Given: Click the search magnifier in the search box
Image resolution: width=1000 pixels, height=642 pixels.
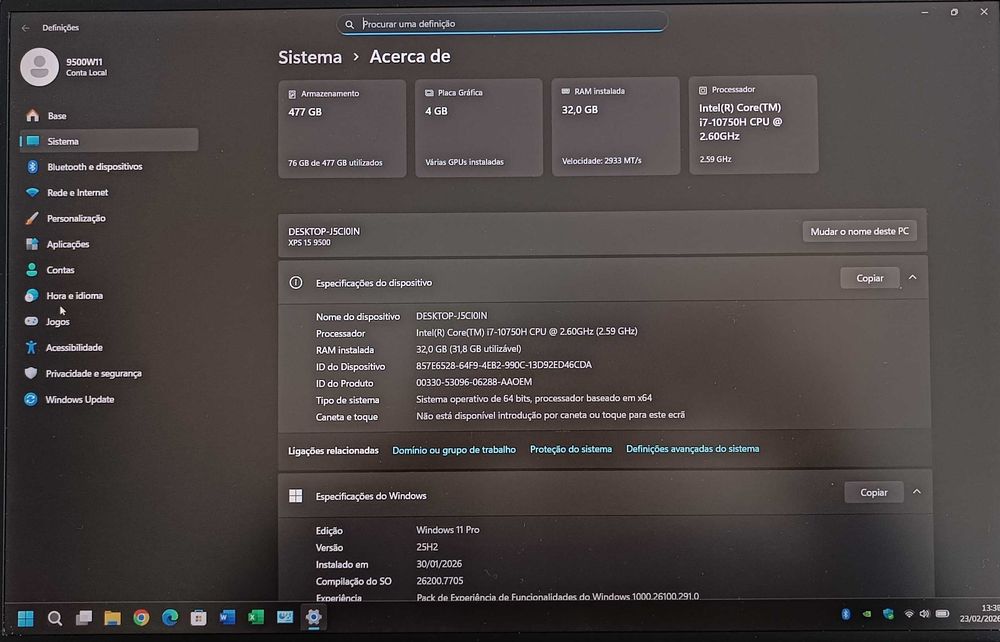Looking at the screenshot, I should coord(349,24).
